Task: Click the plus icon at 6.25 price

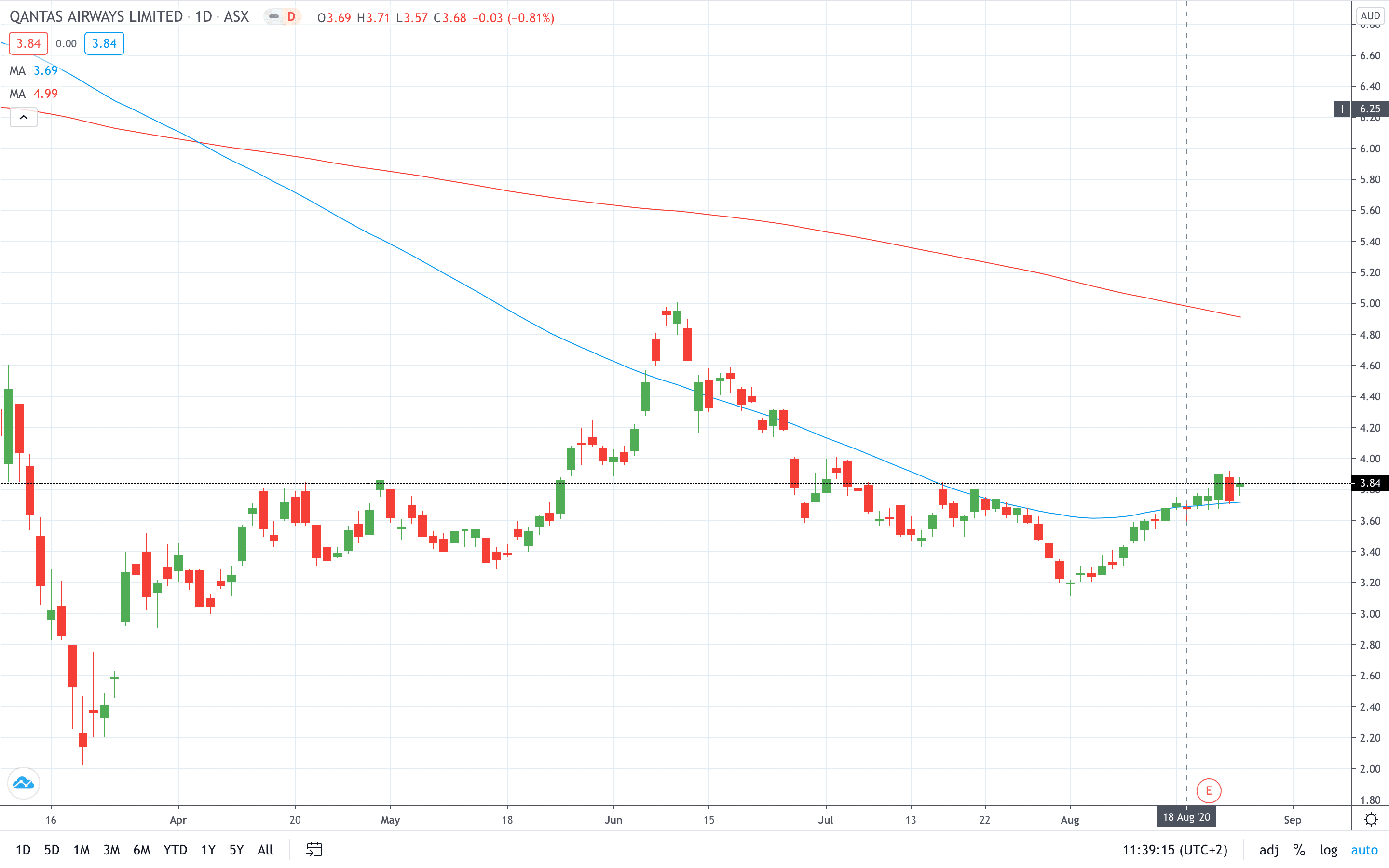Action: [1342, 109]
